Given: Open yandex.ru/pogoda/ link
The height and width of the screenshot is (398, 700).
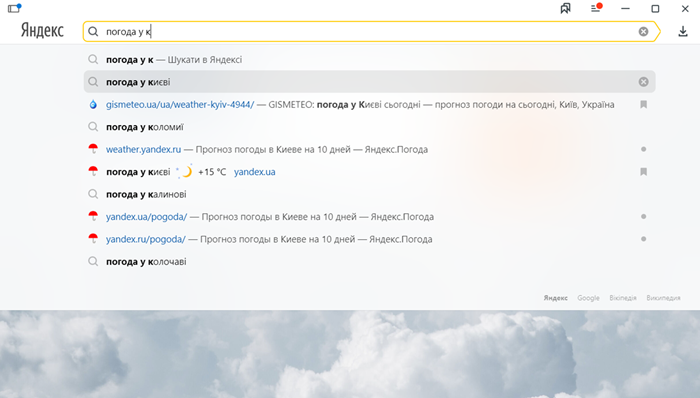Looking at the screenshot, I should click(146, 239).
